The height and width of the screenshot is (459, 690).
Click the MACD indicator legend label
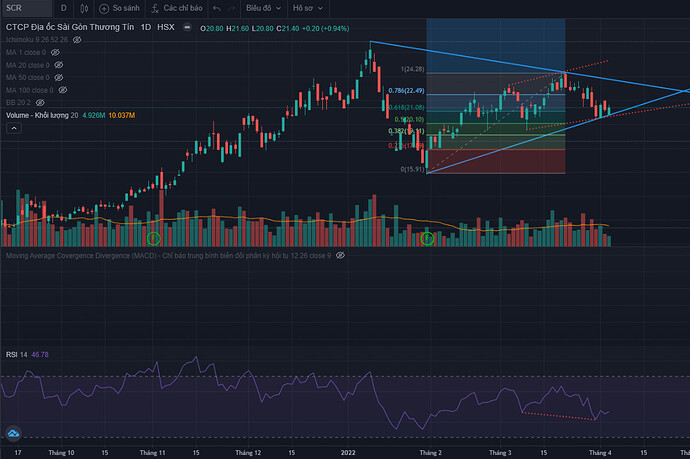[169, 255]
